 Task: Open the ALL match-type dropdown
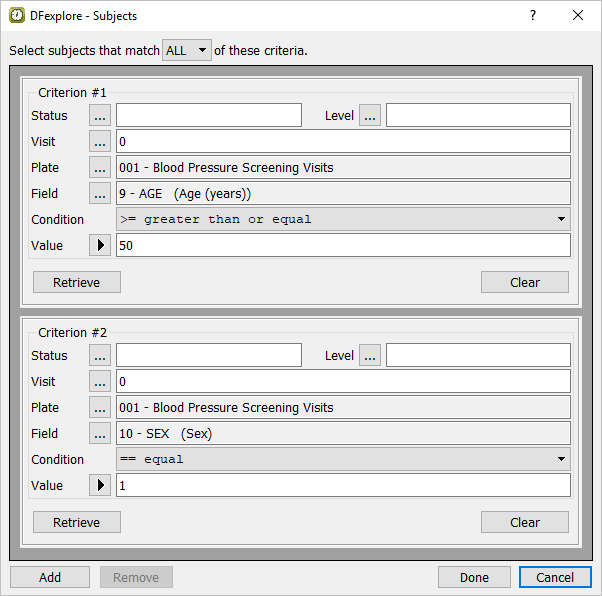click(x=188, y=50)
